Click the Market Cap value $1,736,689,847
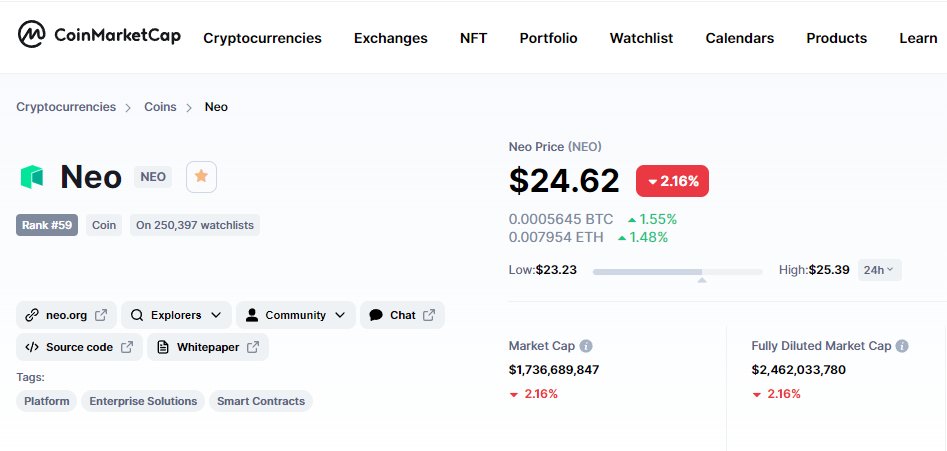Screen dimensions: 947x451 click(554, 369)
